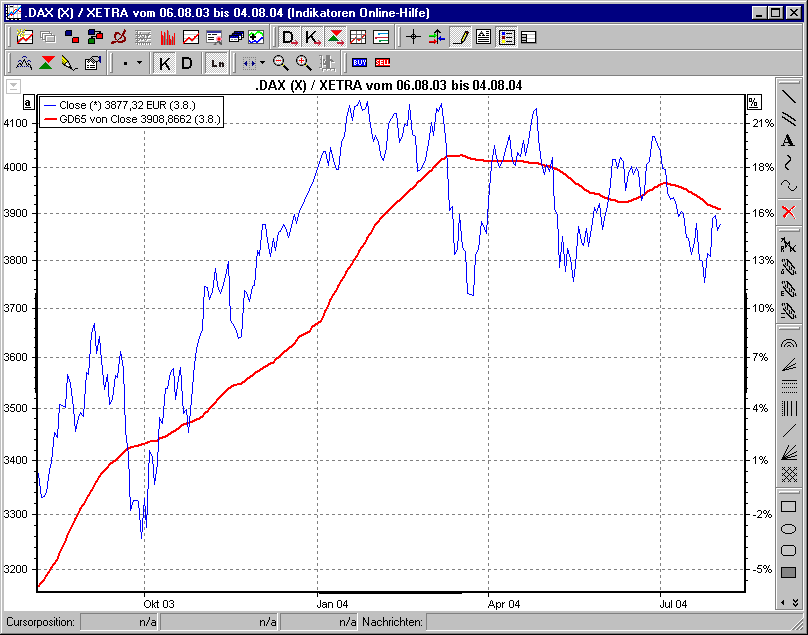The width and height of the screenshot is (808, 635).
Task: Click the red X to remove drawing objects
Action: point(787,212)
